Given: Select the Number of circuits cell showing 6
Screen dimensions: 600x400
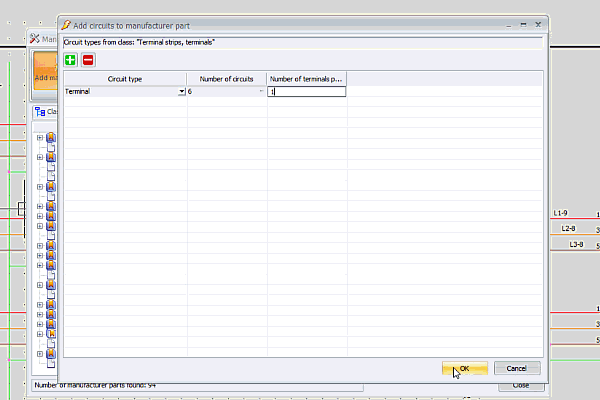Looking at the screenshot, I should point(226,91).
